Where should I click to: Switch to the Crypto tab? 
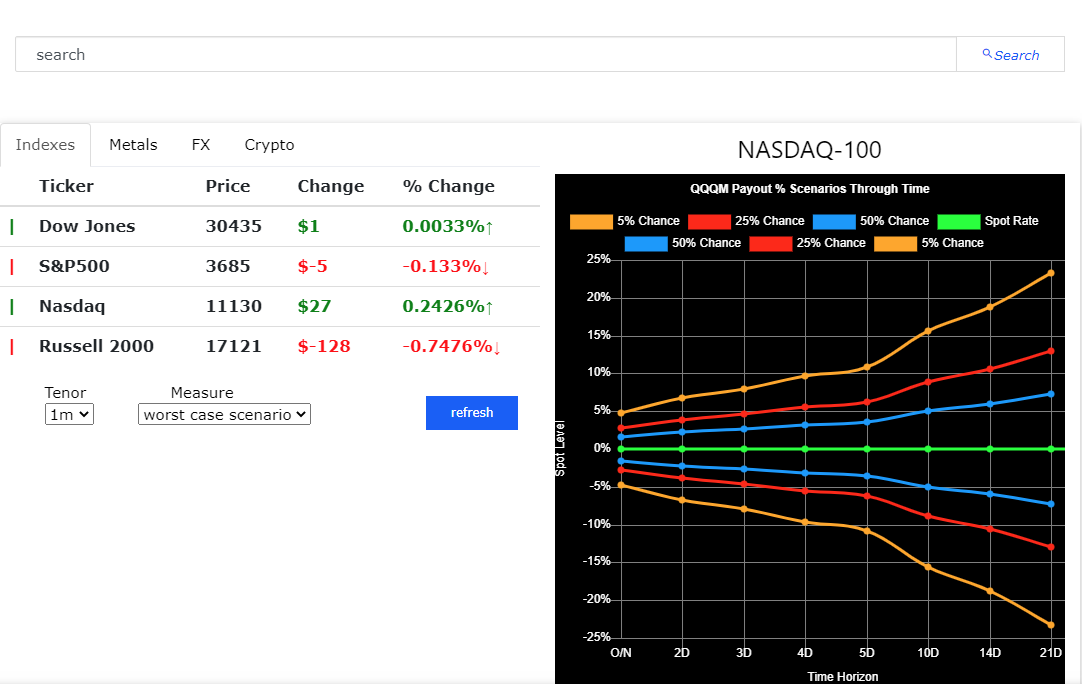[x=269, y=145]
